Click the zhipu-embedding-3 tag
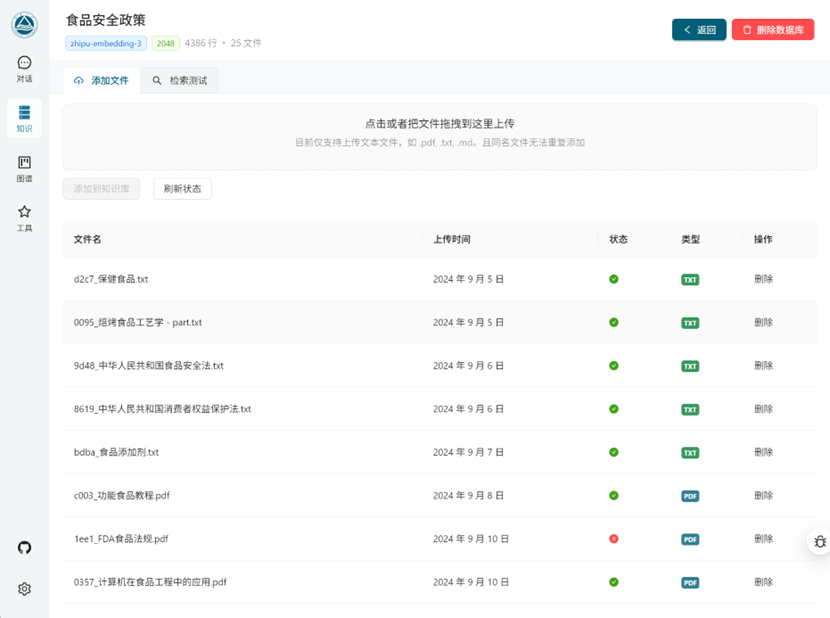The width and height of the screenshot is (830, 618). (106, 43)
